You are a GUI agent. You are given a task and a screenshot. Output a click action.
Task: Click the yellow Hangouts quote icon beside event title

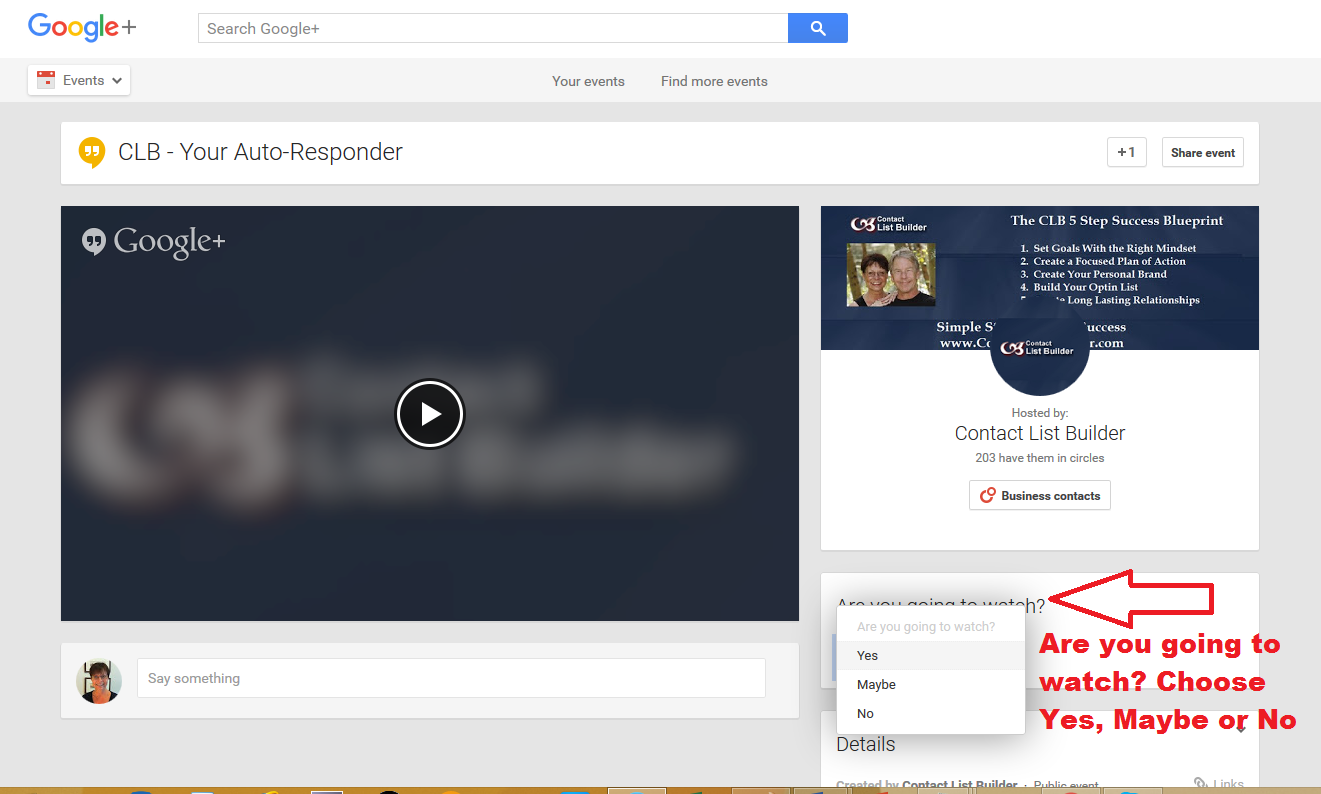click(x=92, y=152)
